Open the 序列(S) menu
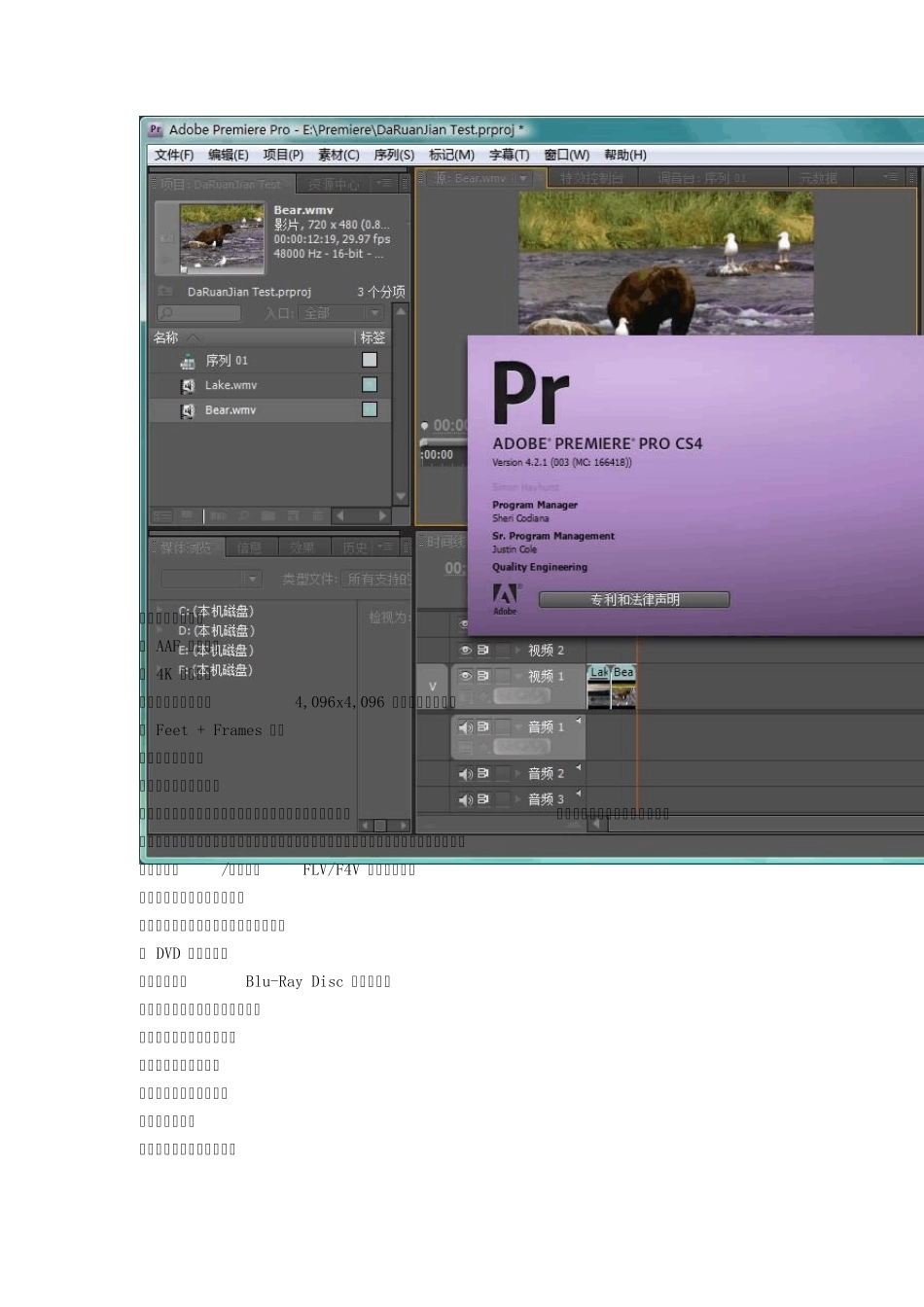Image resolution: width=924 pixels, height=1307 pixels. 394,155
